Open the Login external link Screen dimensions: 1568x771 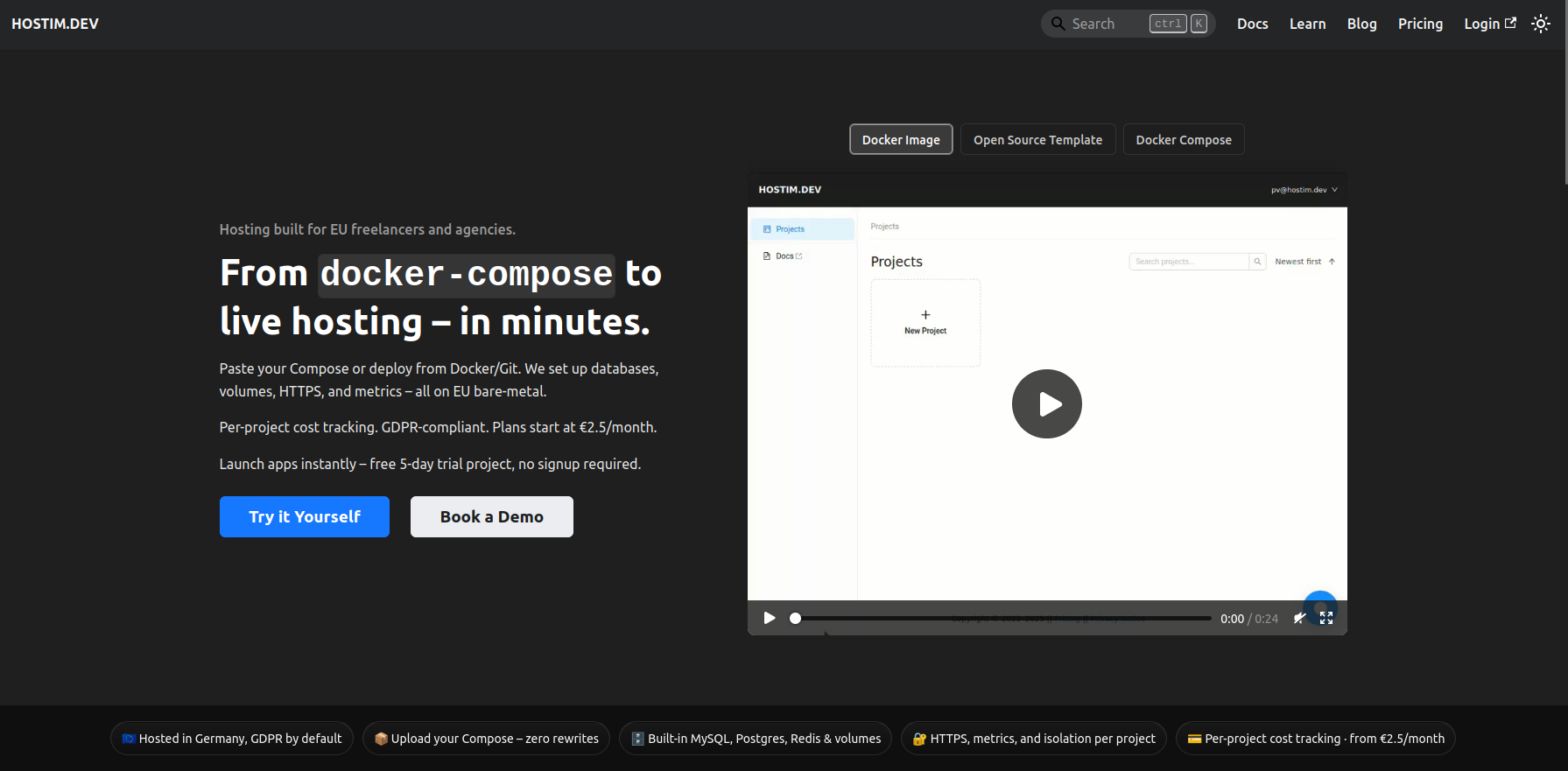[1489, 25]
